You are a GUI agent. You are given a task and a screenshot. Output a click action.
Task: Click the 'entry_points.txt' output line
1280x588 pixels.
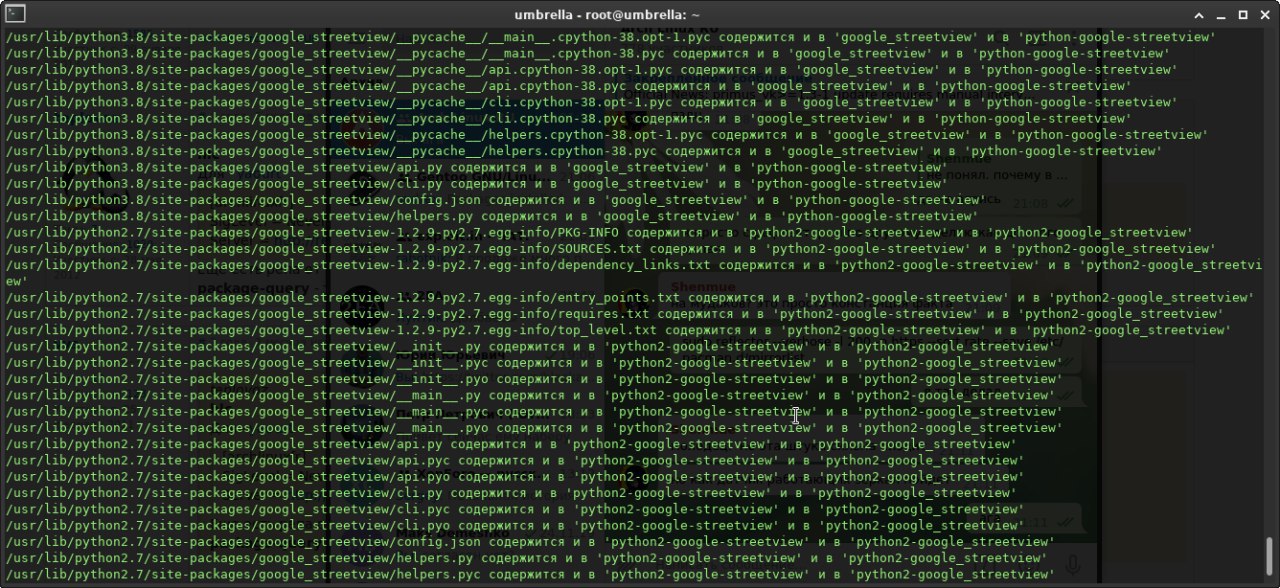[x=630, y=297]
